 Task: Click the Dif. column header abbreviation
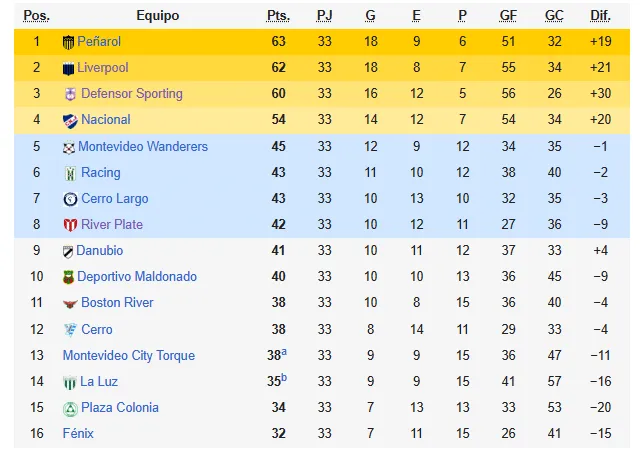pos(600,16)
